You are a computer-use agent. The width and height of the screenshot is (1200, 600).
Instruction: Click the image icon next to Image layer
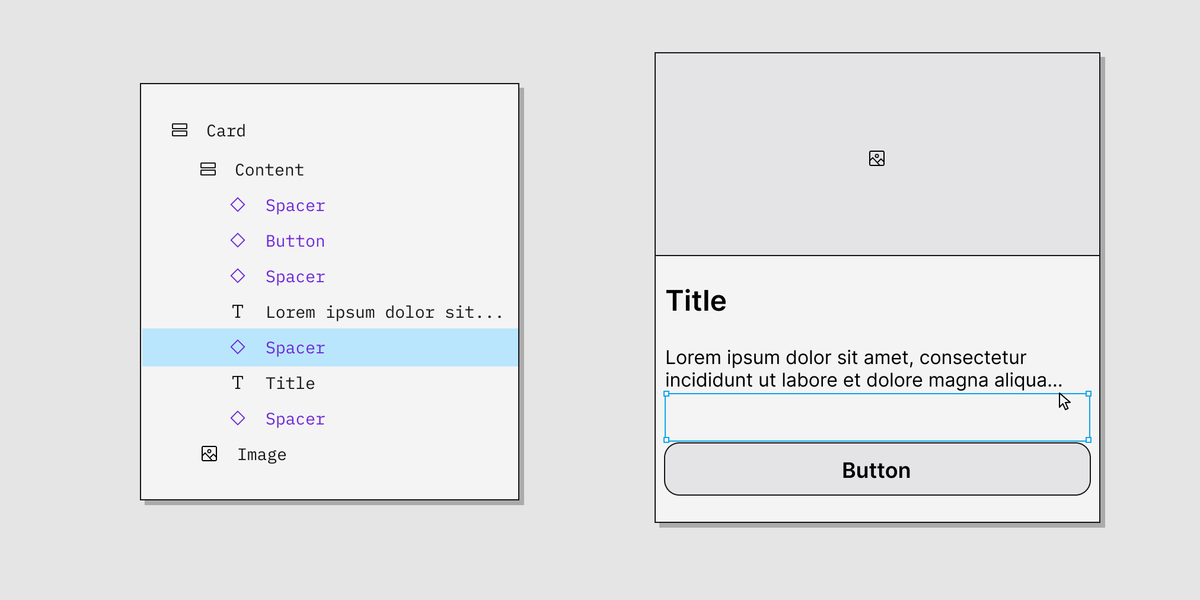(209, 454)
